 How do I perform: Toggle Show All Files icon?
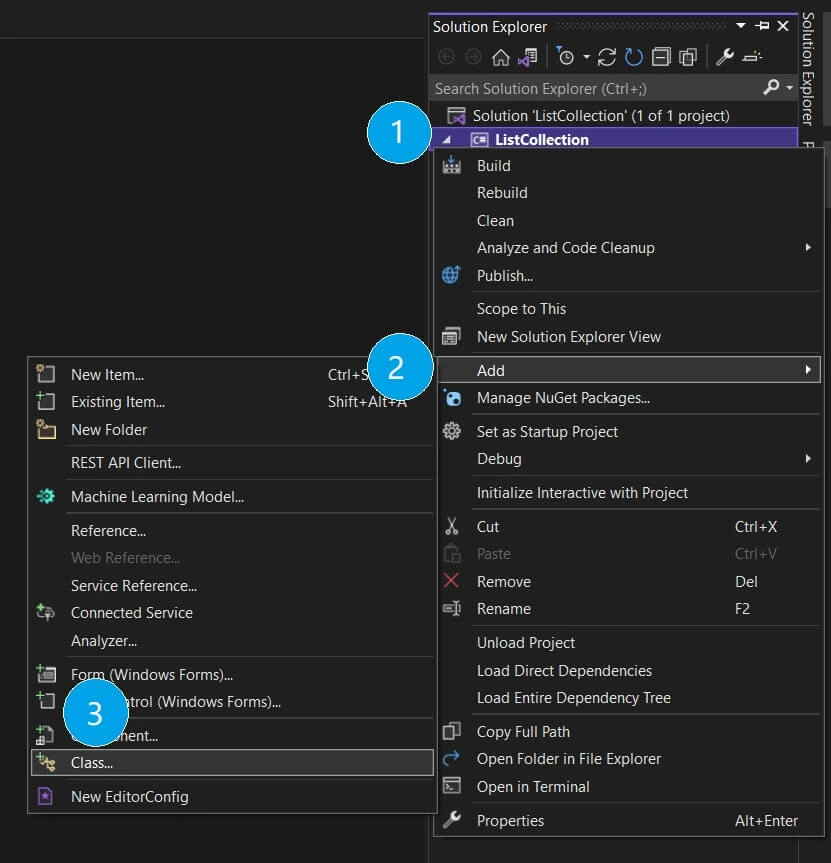(x=688, y=57)
